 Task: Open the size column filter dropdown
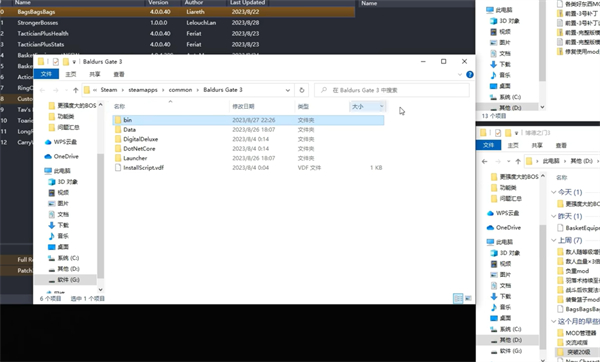point(381,106)
